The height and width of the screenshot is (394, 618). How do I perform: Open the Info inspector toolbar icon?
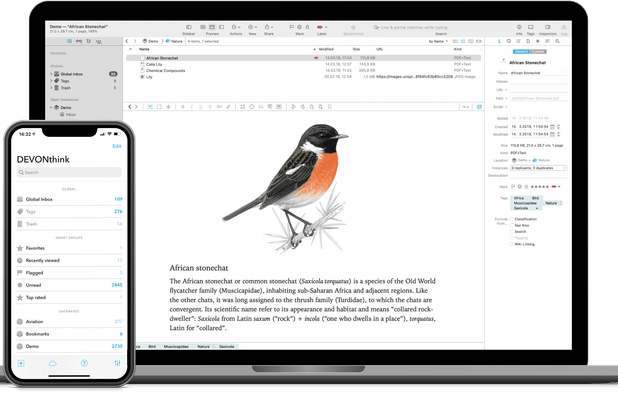[x=519, y=27]
